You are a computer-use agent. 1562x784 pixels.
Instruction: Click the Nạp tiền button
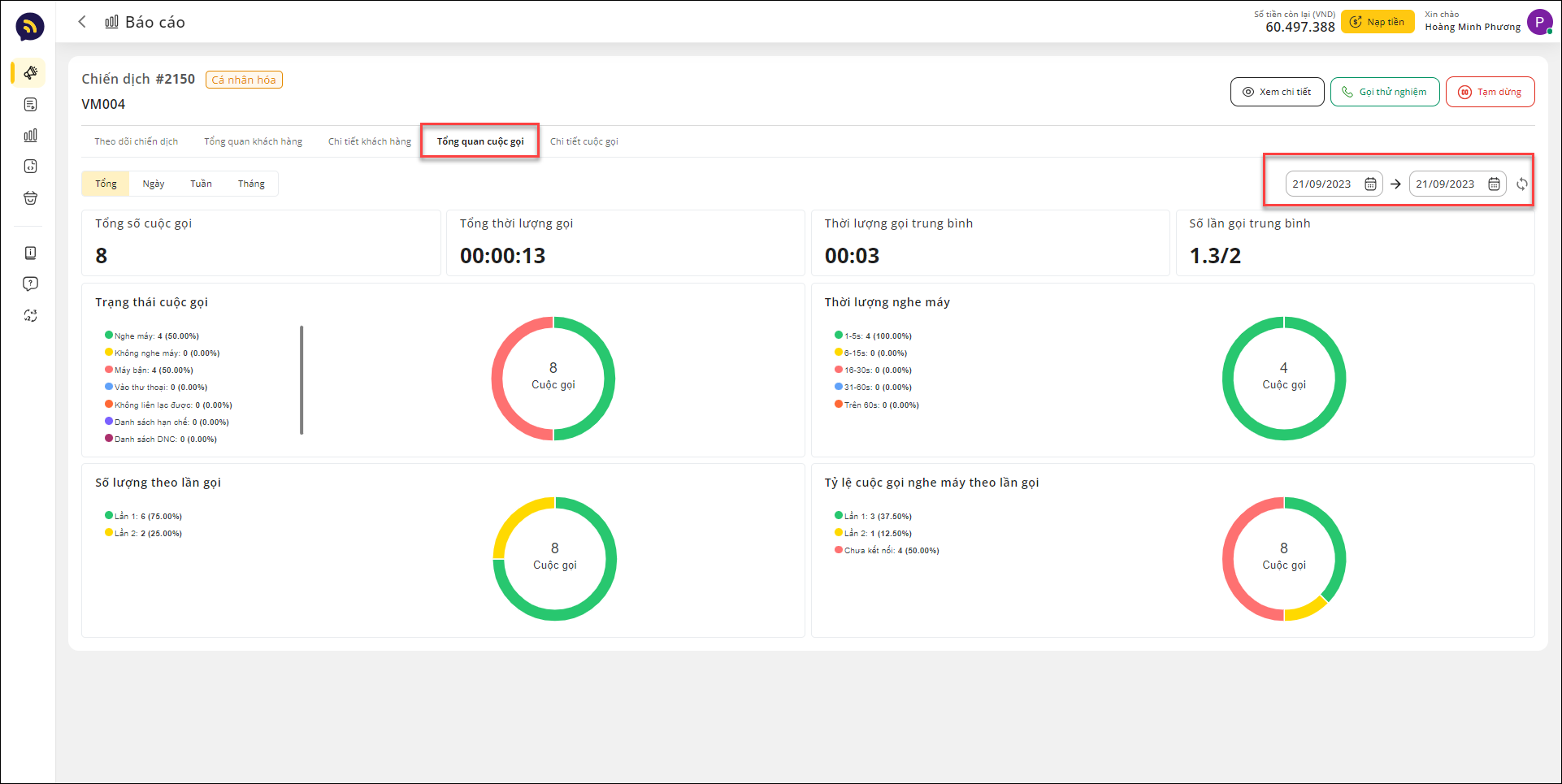(x=1377, y=22)
